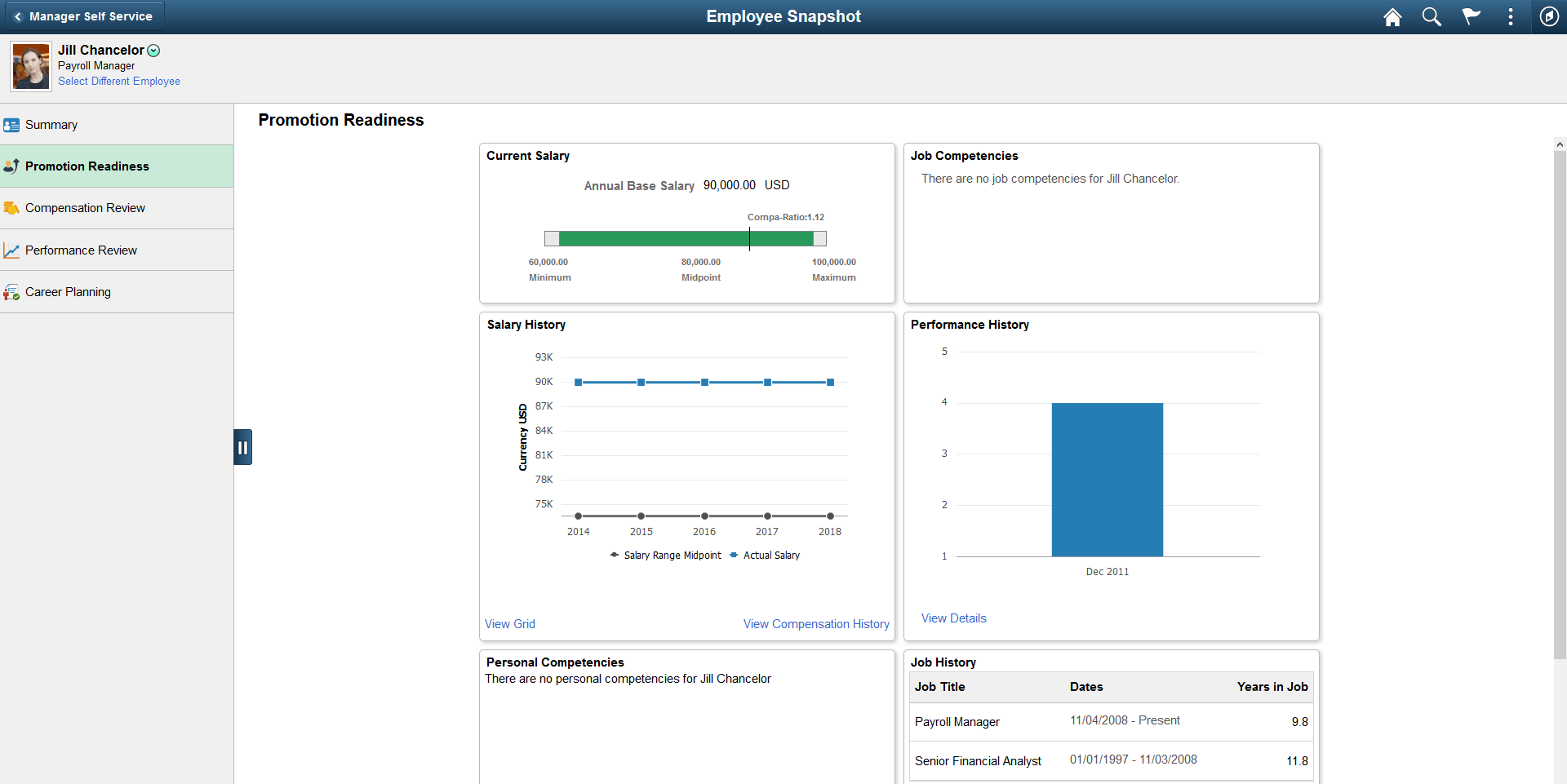Open the Actions three-dot menu
The width and height of the screenshot is (1567, 784).
(1511, 16)
